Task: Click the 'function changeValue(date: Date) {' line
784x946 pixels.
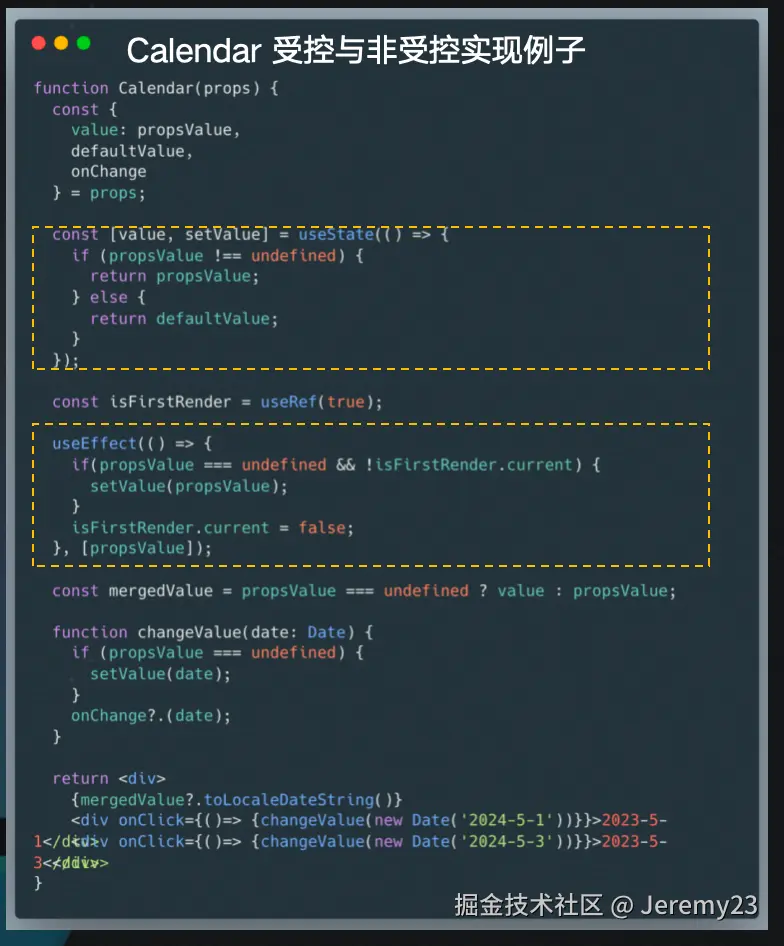Action: coord(212,632)
